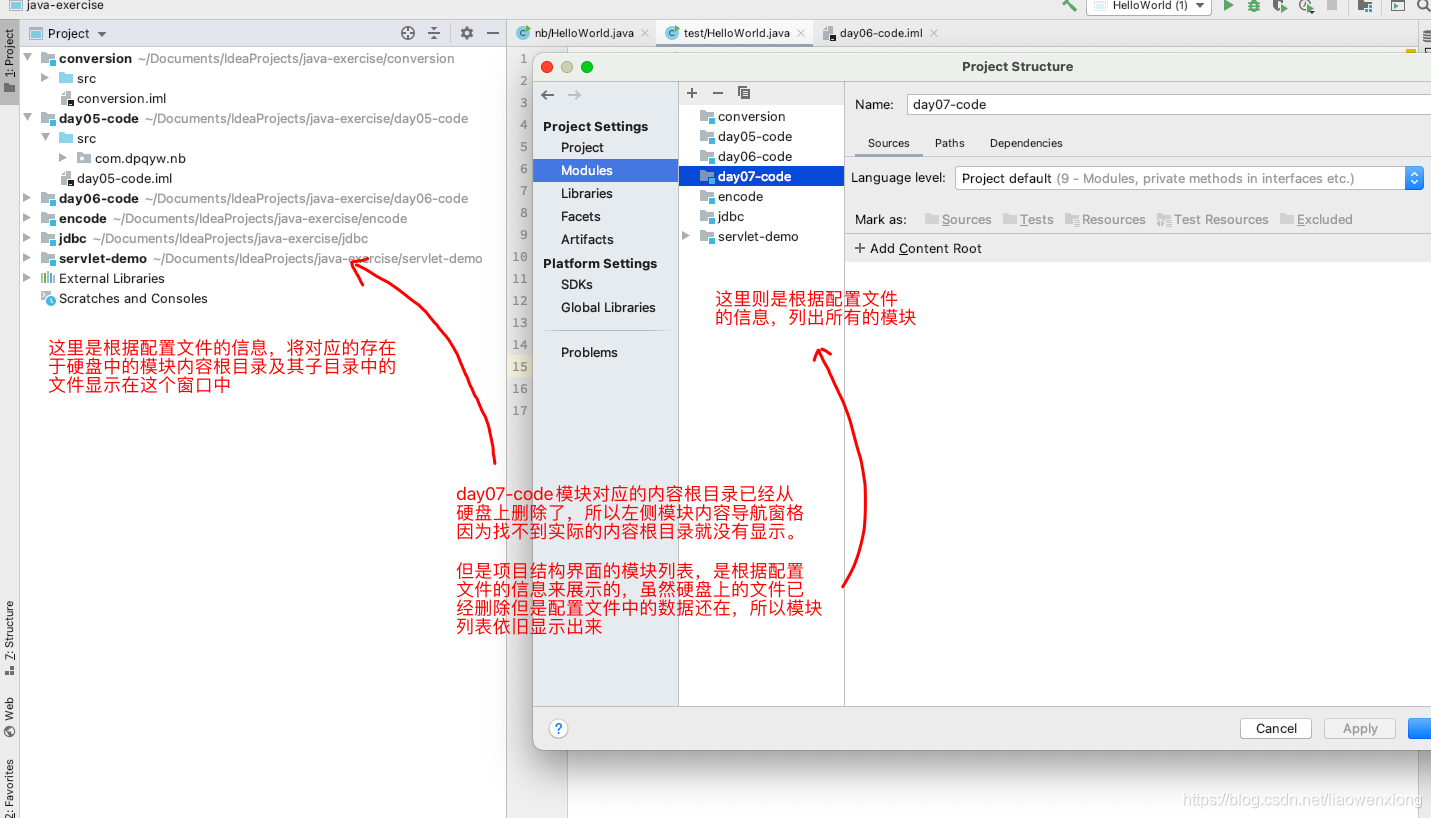The height and width of the screenshot is (818, 1431).
Task: Expand servlet-demo in module list
Action: click(x=686, y=236)
